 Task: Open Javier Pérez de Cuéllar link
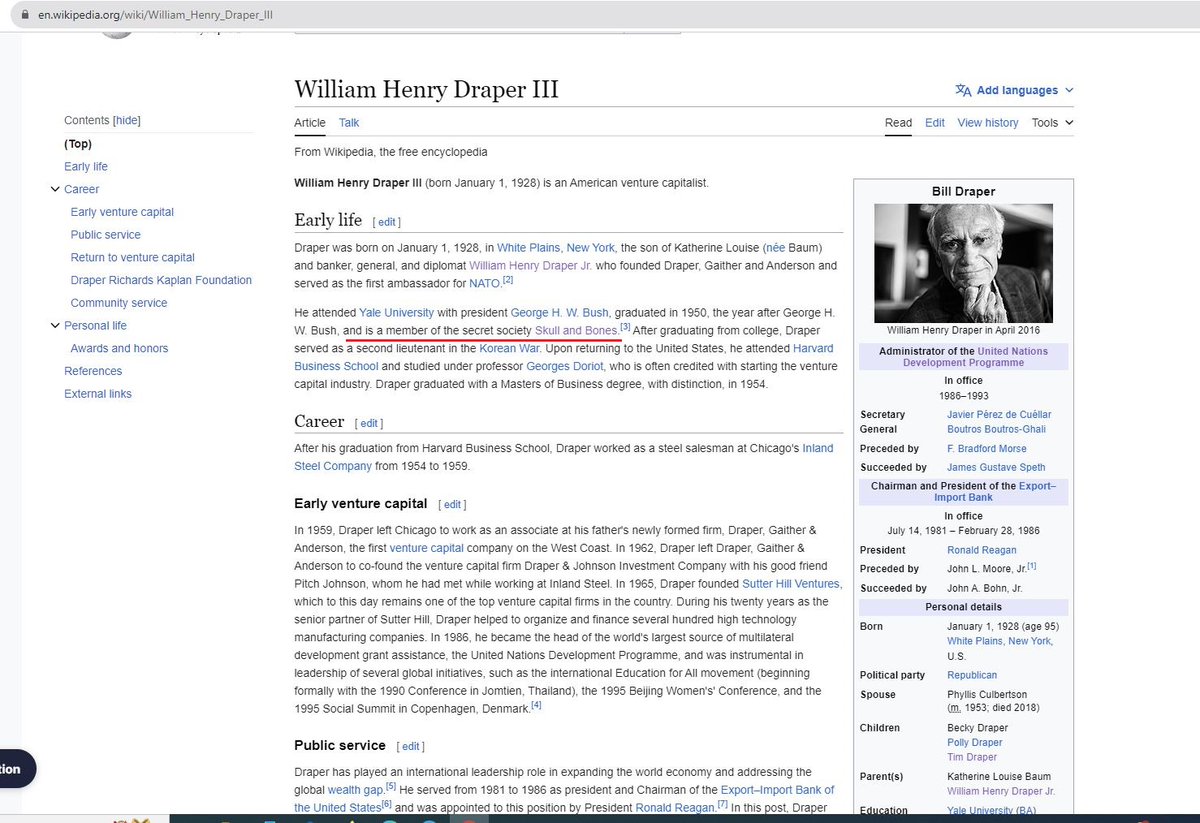tap(999, 415)
